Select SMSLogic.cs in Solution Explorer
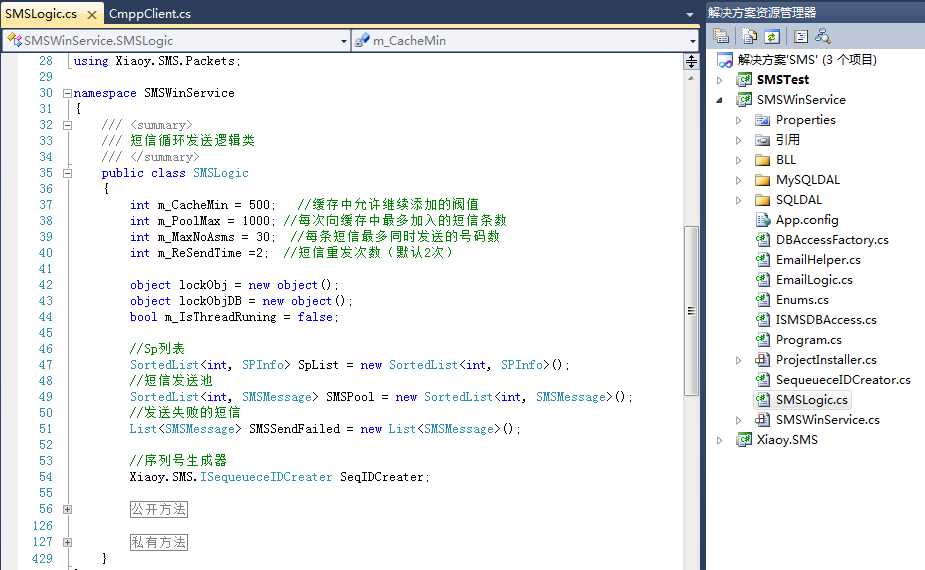Viewport: 925px width, 570px height. pyautogui.click(x=811, y=400)
